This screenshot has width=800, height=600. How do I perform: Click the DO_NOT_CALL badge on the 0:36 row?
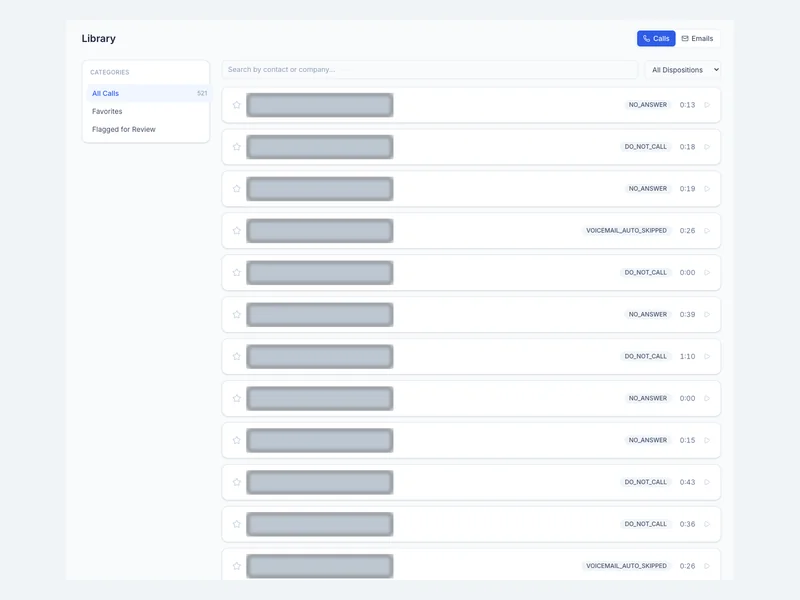645,524
